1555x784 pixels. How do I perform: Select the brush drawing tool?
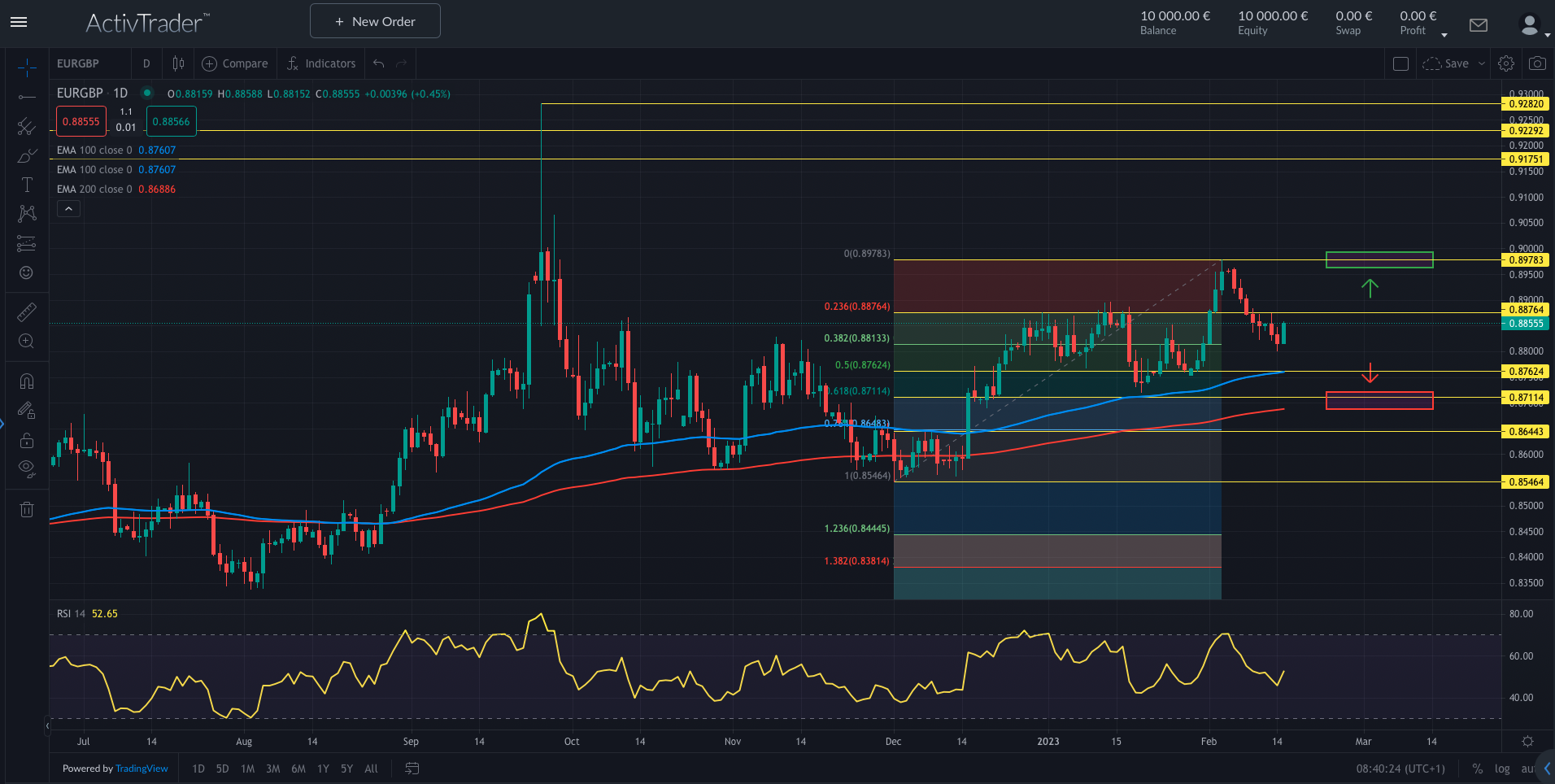tap(27, 155)
